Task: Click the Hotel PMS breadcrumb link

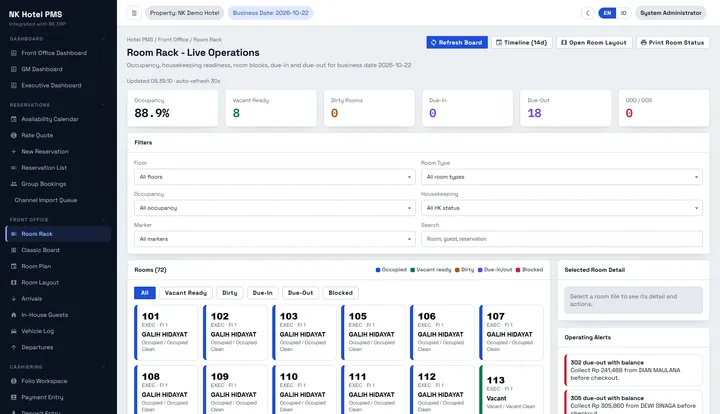Action: 140,40
